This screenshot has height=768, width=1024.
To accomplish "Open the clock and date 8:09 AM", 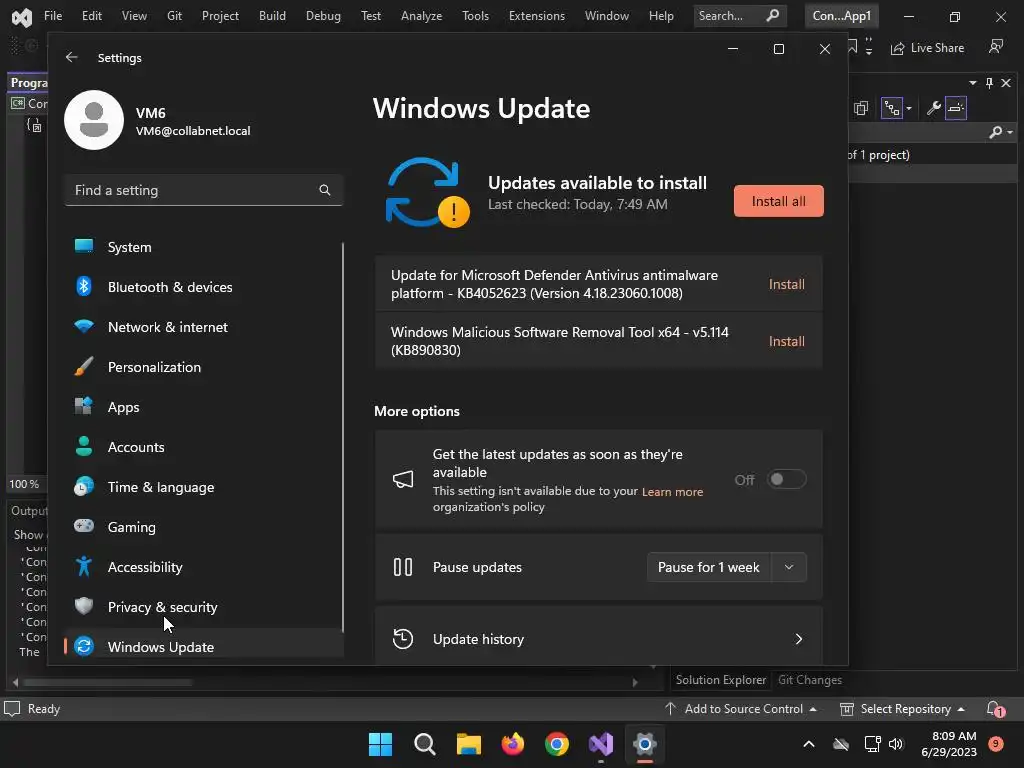I will (x=948, y=744).
